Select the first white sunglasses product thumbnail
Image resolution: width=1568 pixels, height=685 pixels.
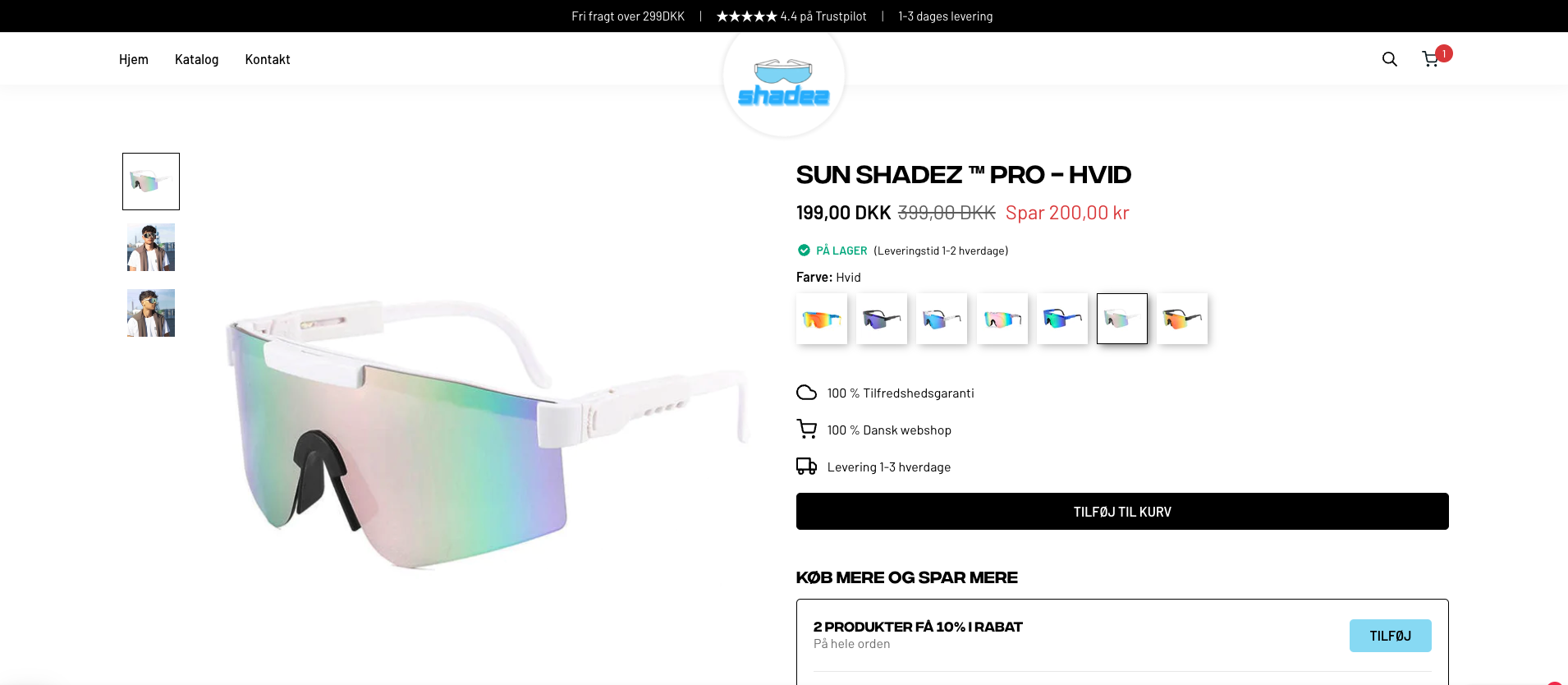click(x=151, y=182)
